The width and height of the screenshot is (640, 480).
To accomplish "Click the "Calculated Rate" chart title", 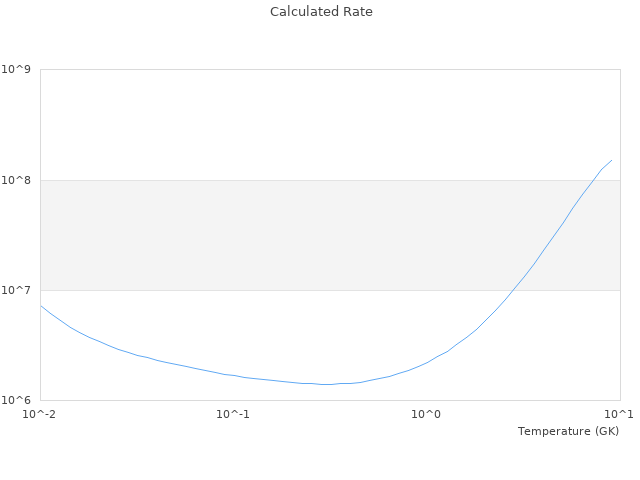I will click(x=320, y=12).
